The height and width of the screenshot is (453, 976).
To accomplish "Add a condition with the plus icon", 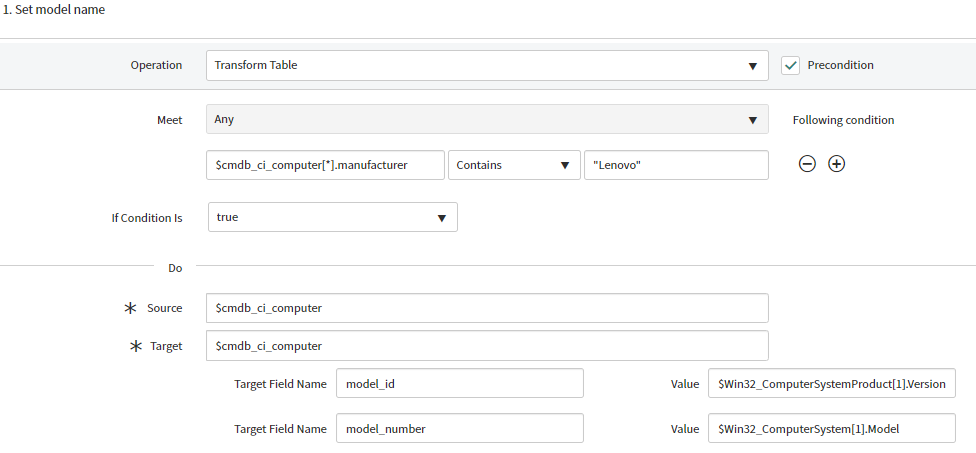I will click(x=837, y=164).
